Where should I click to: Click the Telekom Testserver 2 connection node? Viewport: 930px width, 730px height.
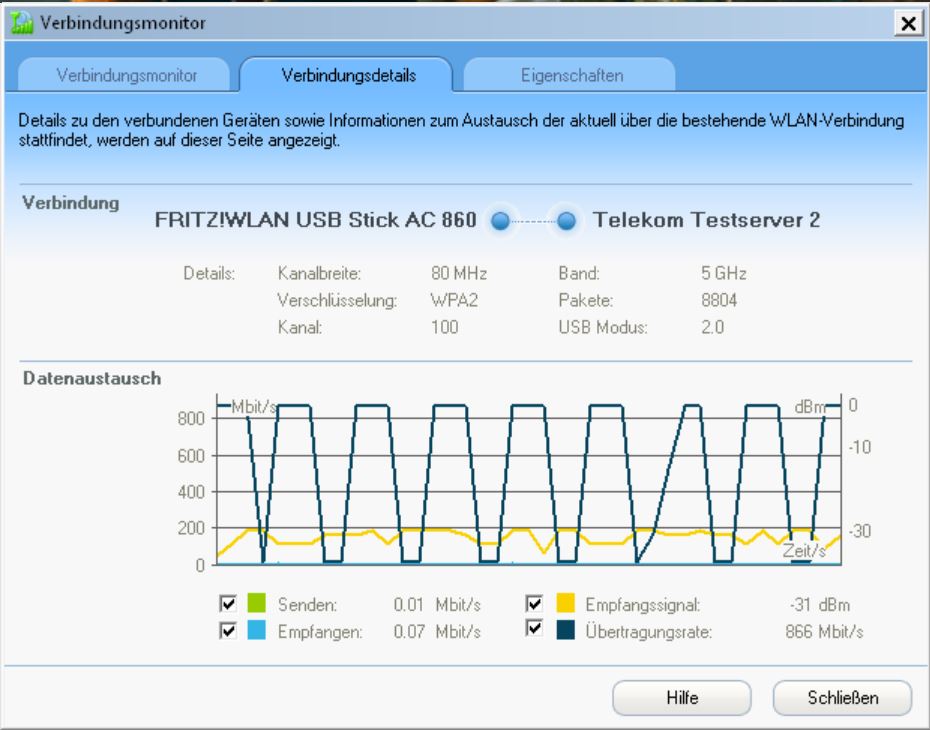point(566,221)
